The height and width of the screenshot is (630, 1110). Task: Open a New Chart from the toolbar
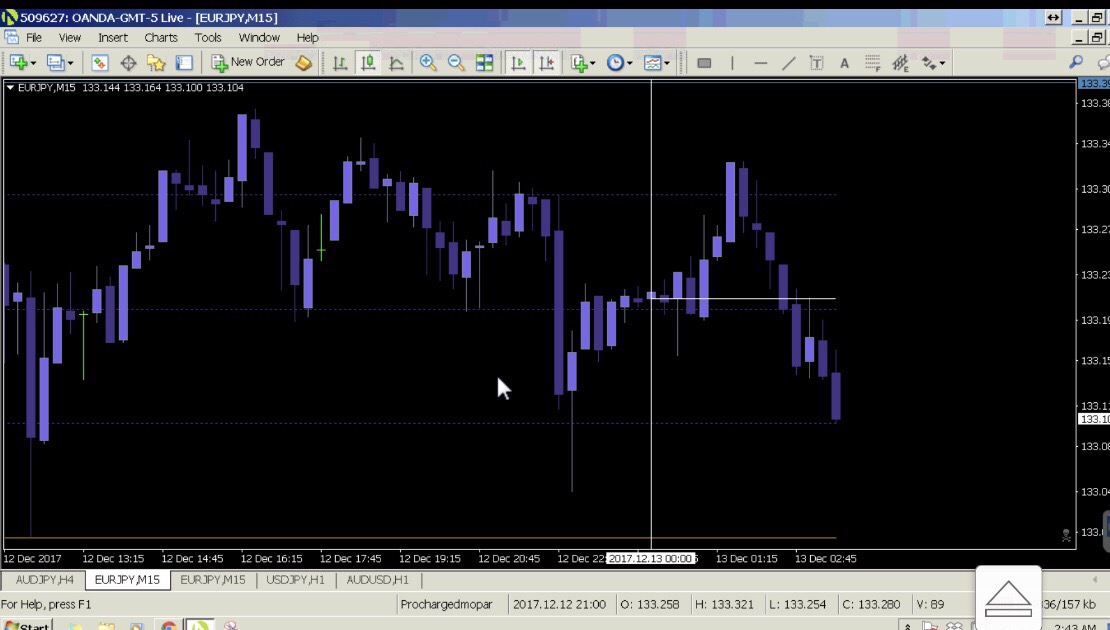tap(18, 63)
